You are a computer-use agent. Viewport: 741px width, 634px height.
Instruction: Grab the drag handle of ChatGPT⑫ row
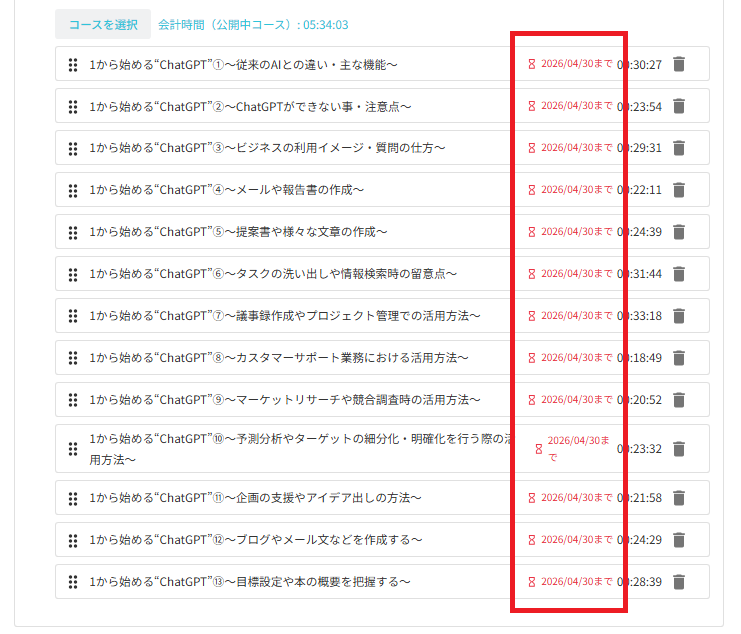pos(73,540)
